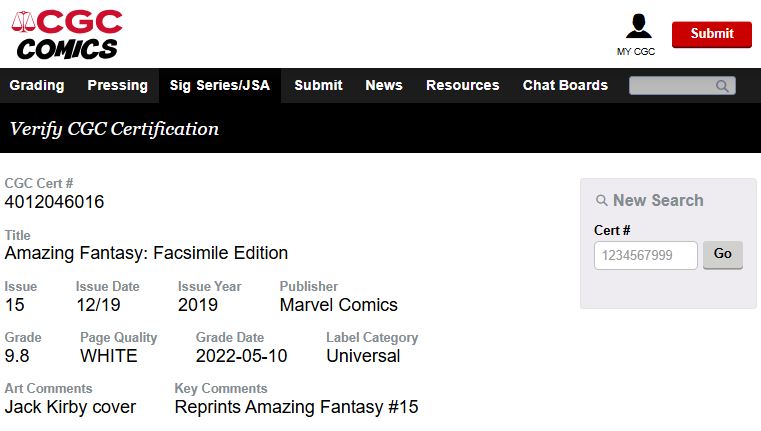Screen dimensions: 761x431
Task: Click the Amazing Fantasy: Facsimile Edition title
Action: (x=146, y=253)
